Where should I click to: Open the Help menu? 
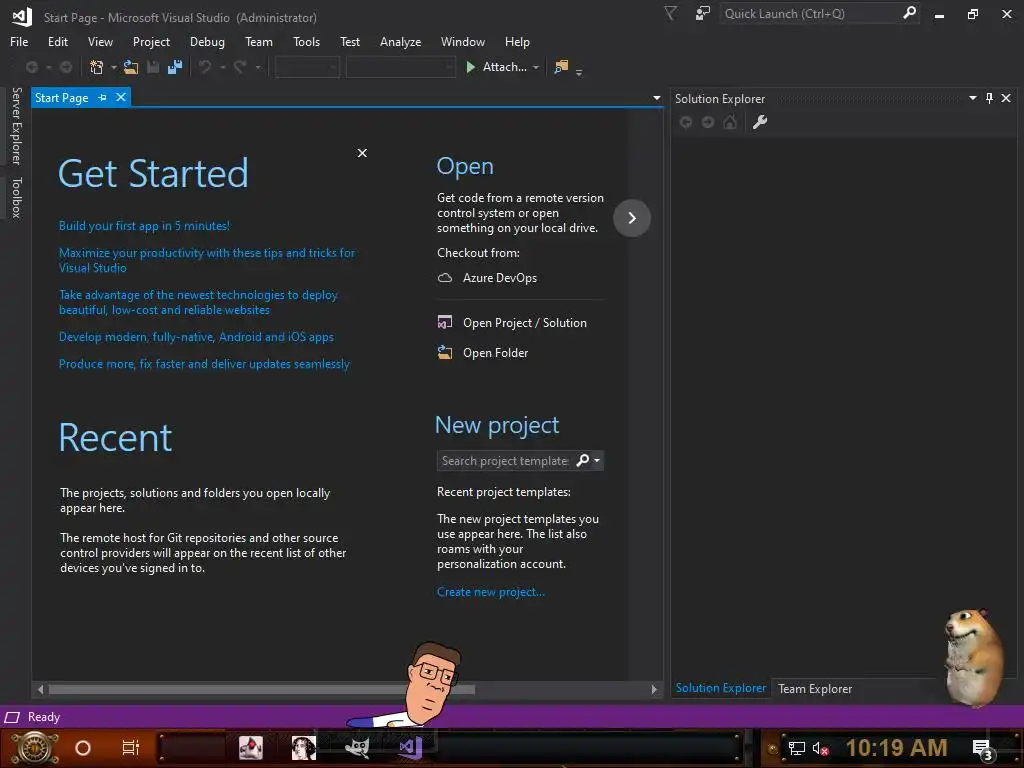(517, 42)
